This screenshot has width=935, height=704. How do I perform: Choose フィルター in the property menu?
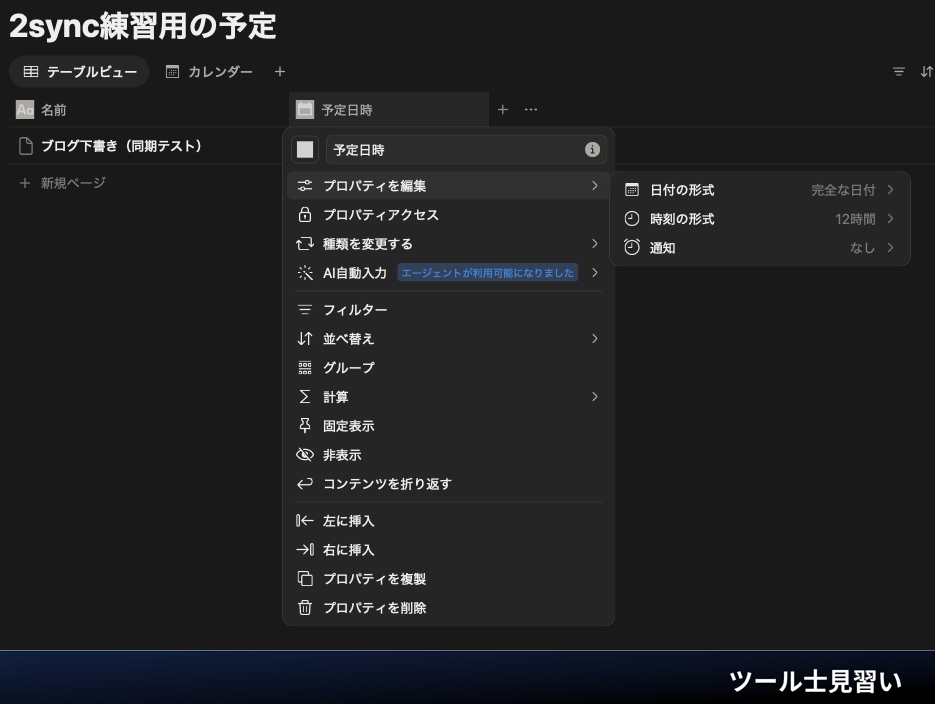point(448,310)
